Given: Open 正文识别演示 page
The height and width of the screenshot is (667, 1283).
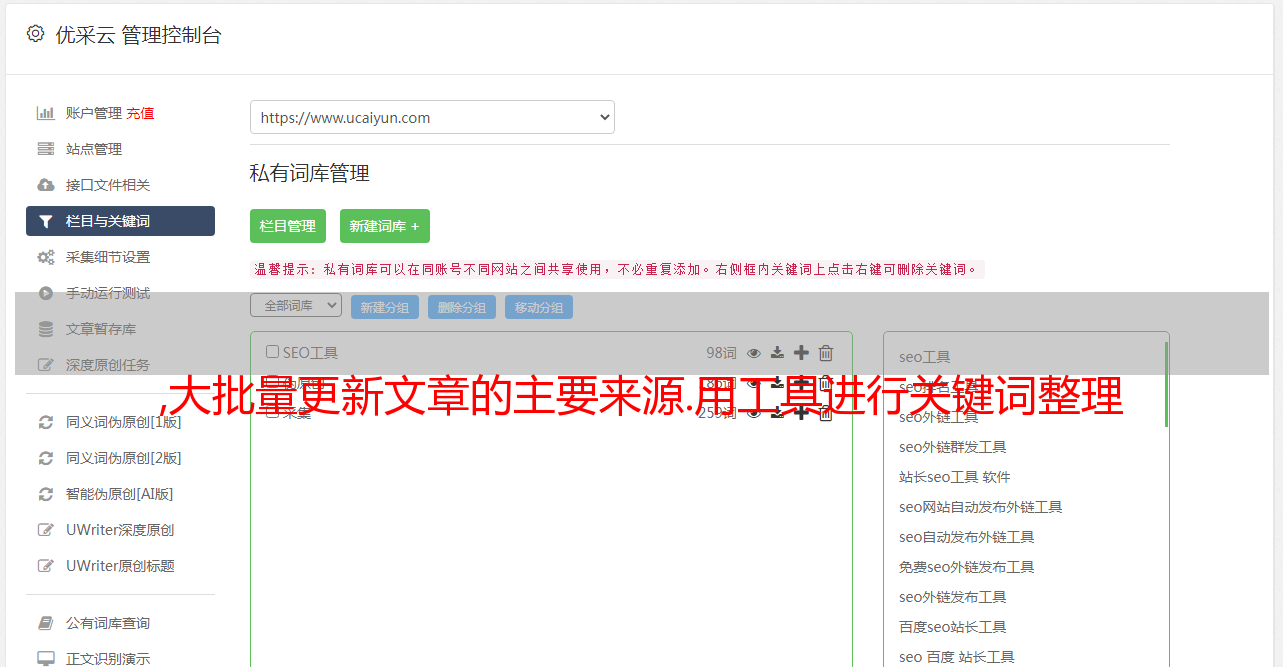Looking at the screenshot, I should [108, 659].
